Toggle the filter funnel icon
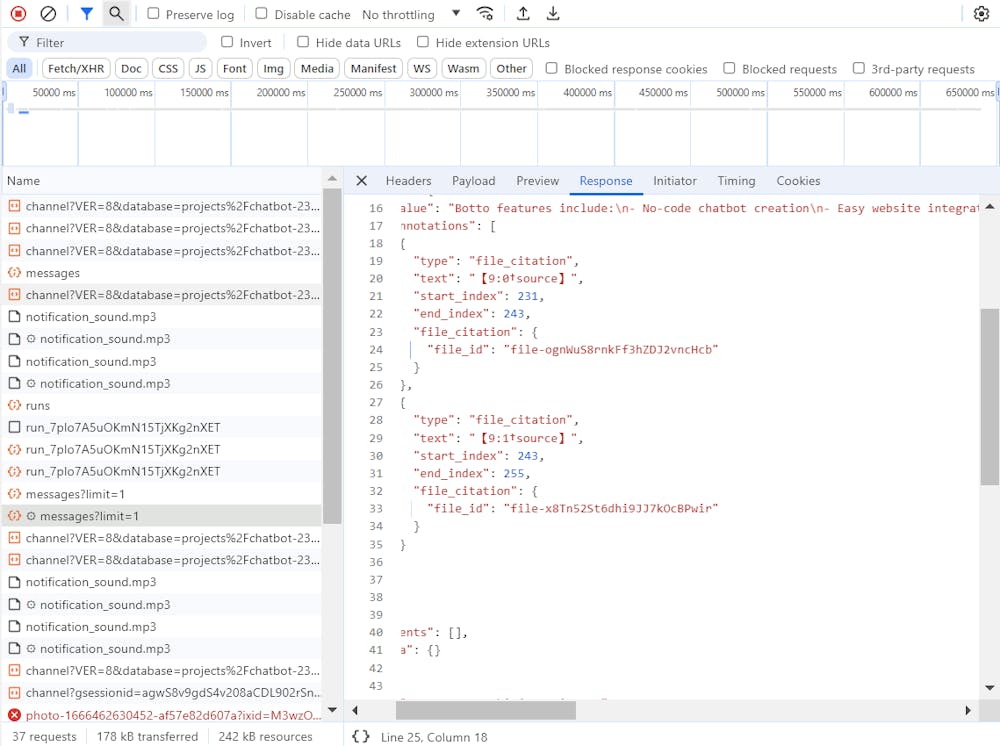Image resolution: width=1000 pixels, height=746 pixels. point(87,14)
